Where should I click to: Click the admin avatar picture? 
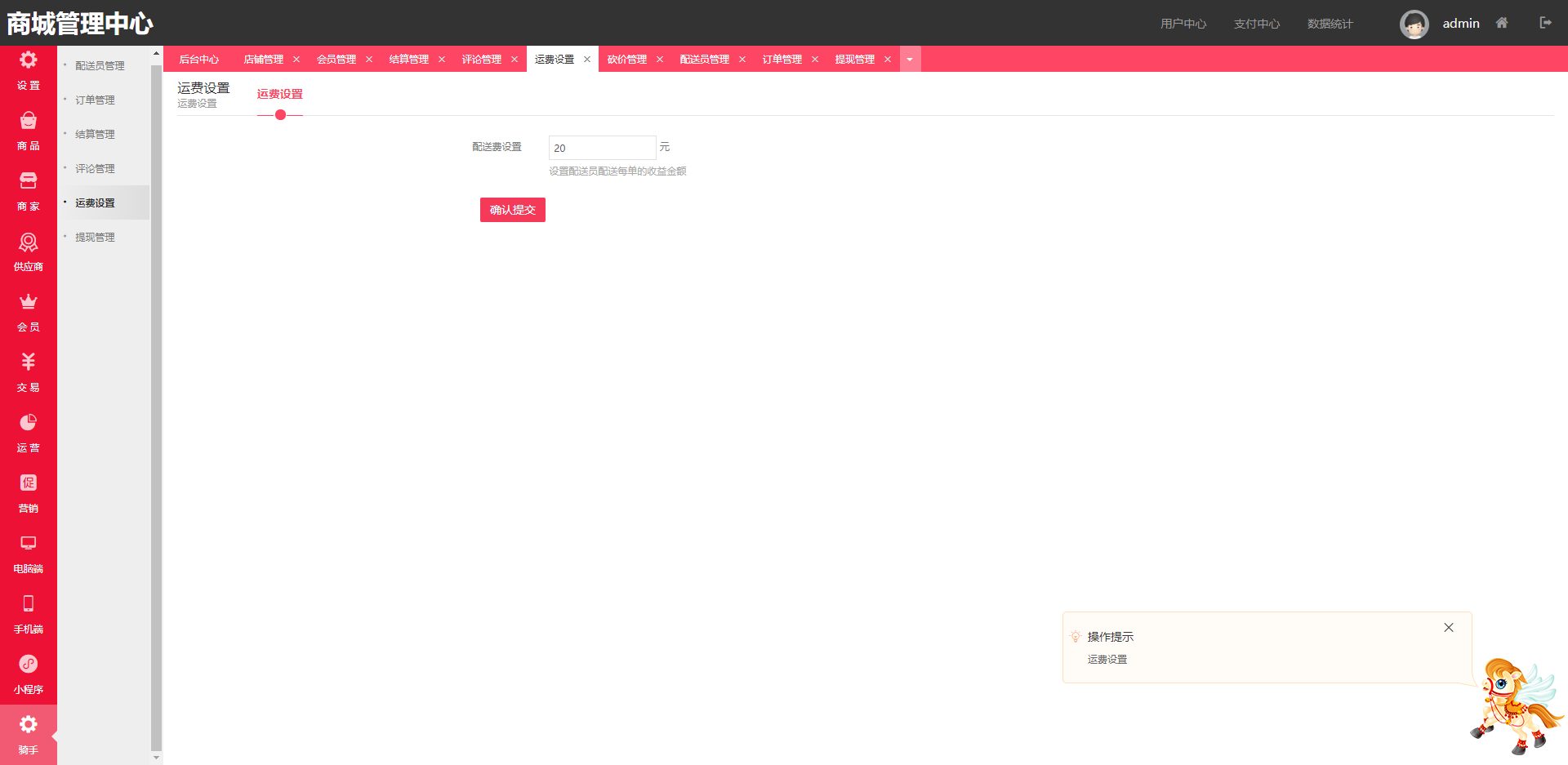click(1414, 24)
